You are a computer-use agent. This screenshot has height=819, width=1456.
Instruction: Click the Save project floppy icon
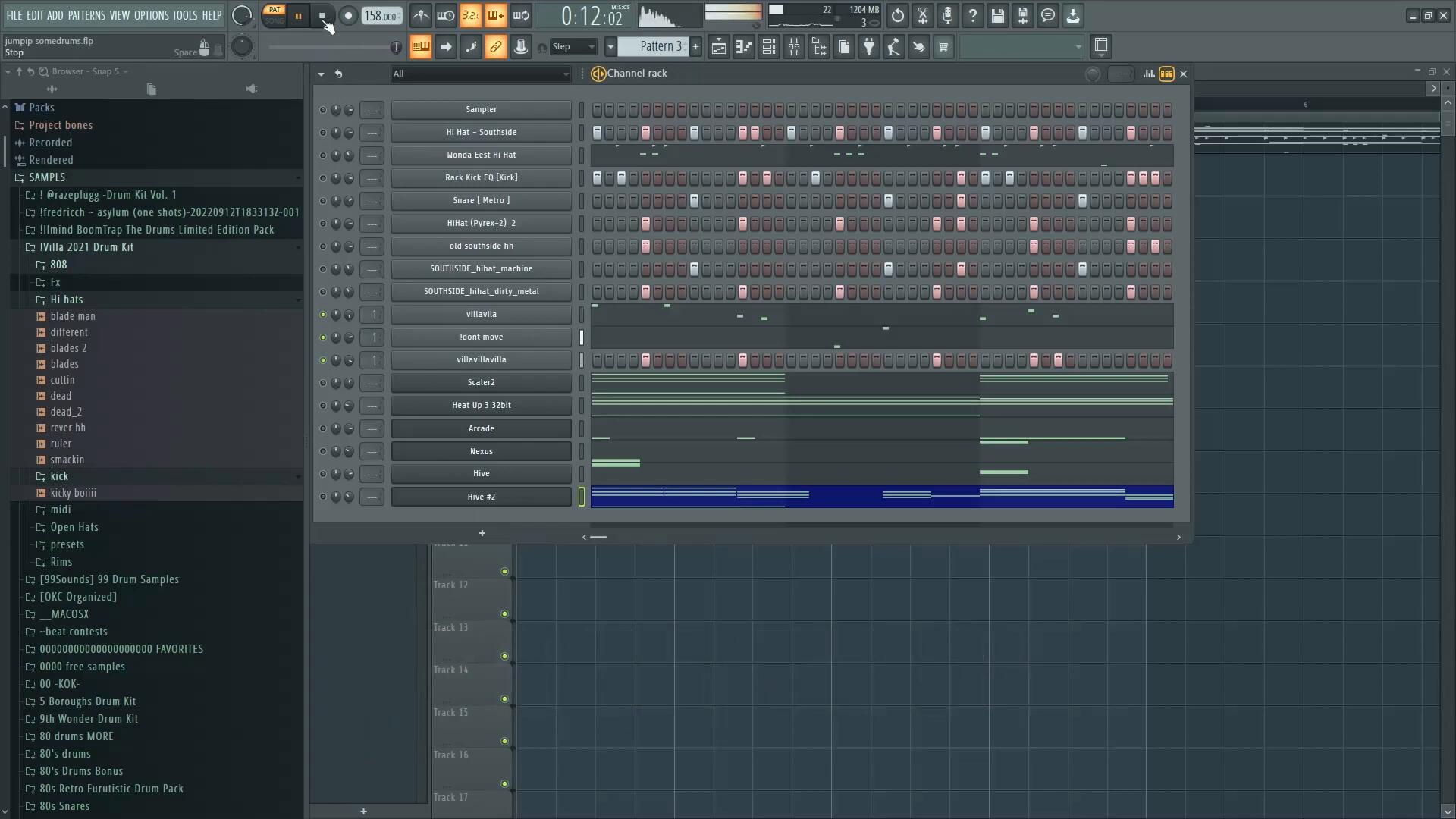(997, 16)
